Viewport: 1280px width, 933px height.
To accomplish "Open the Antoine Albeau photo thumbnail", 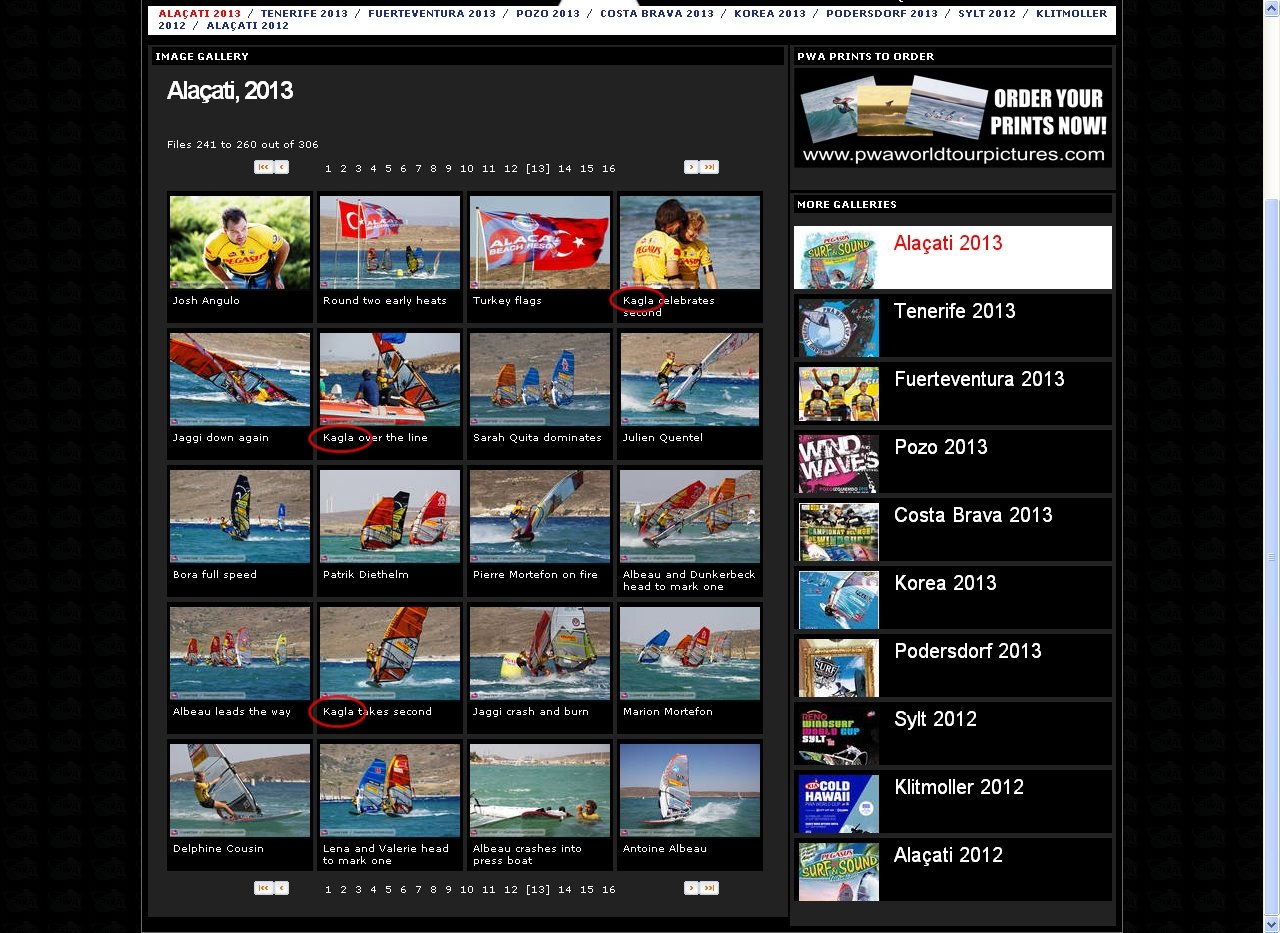I will [690, 791].
